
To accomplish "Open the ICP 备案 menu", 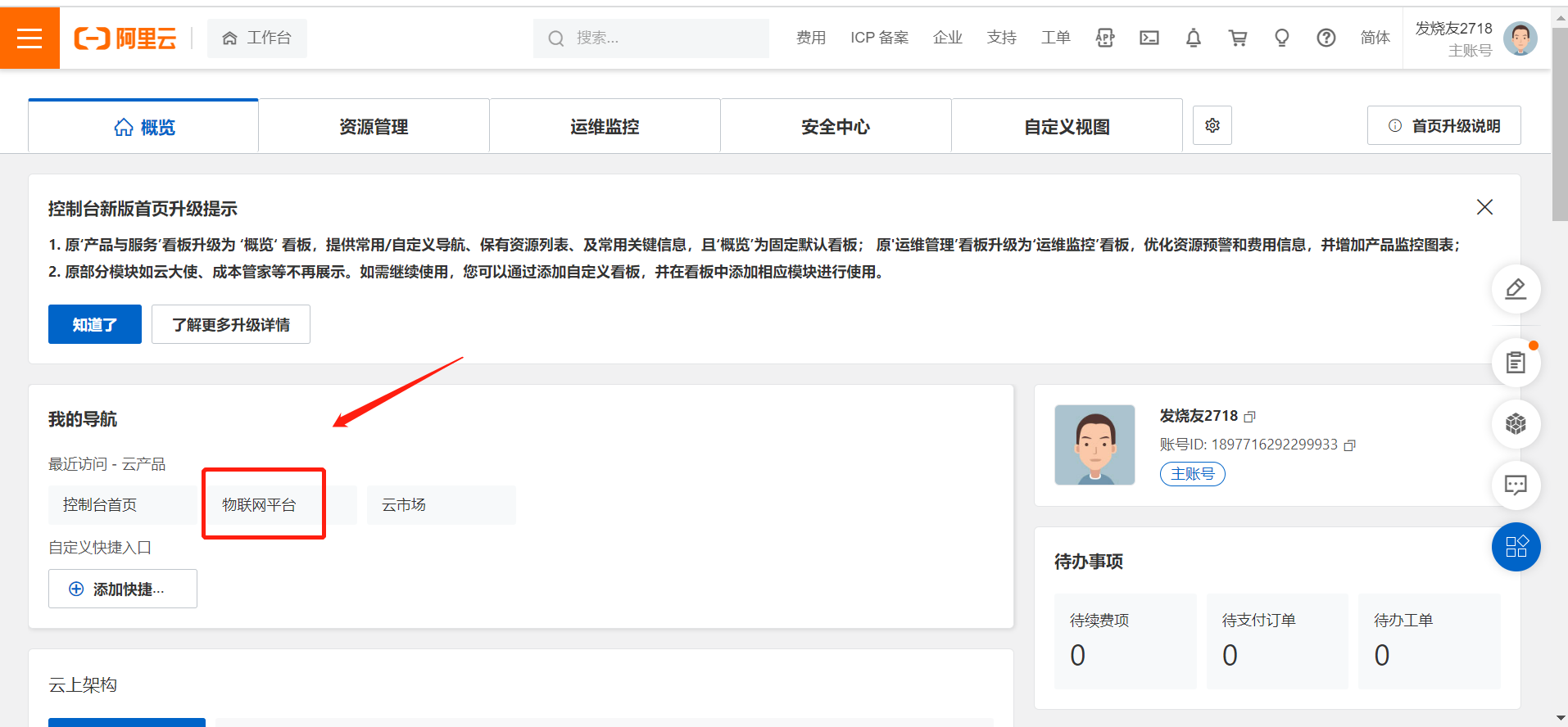I will (x=879, y=38).
